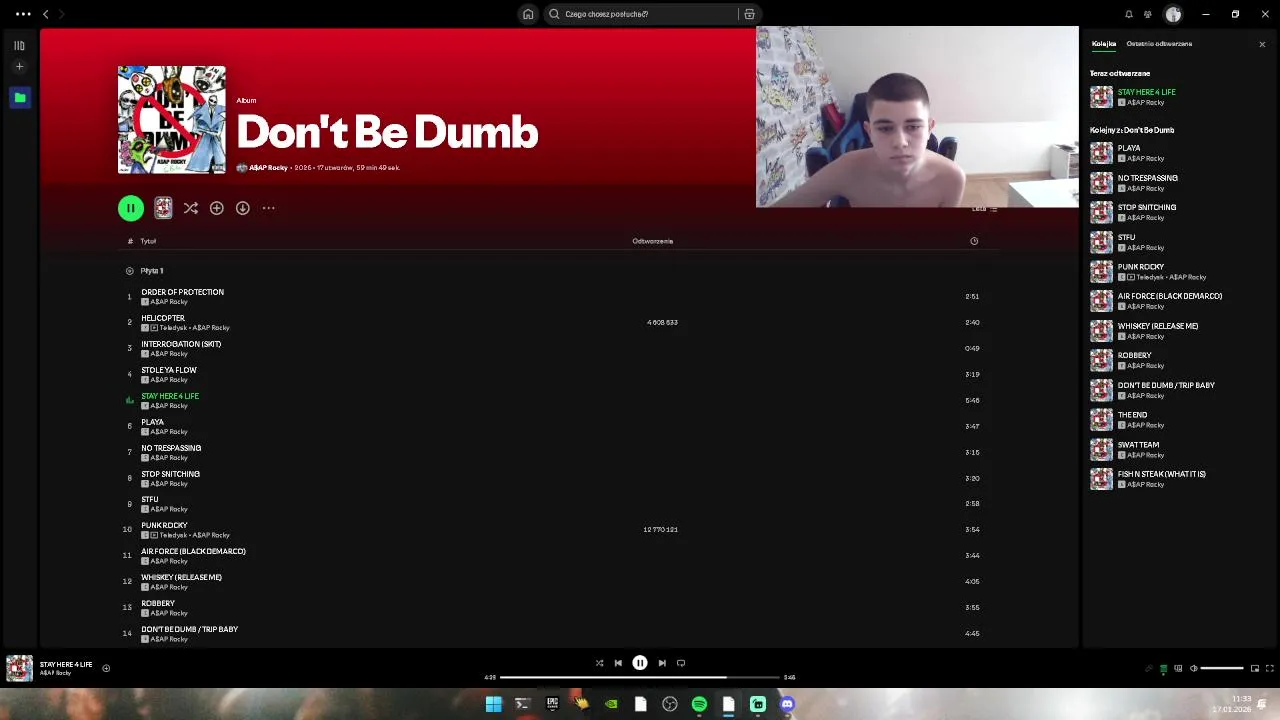
Task: Open the lyrics microphone icon
Action: [x=1148, y=668]
